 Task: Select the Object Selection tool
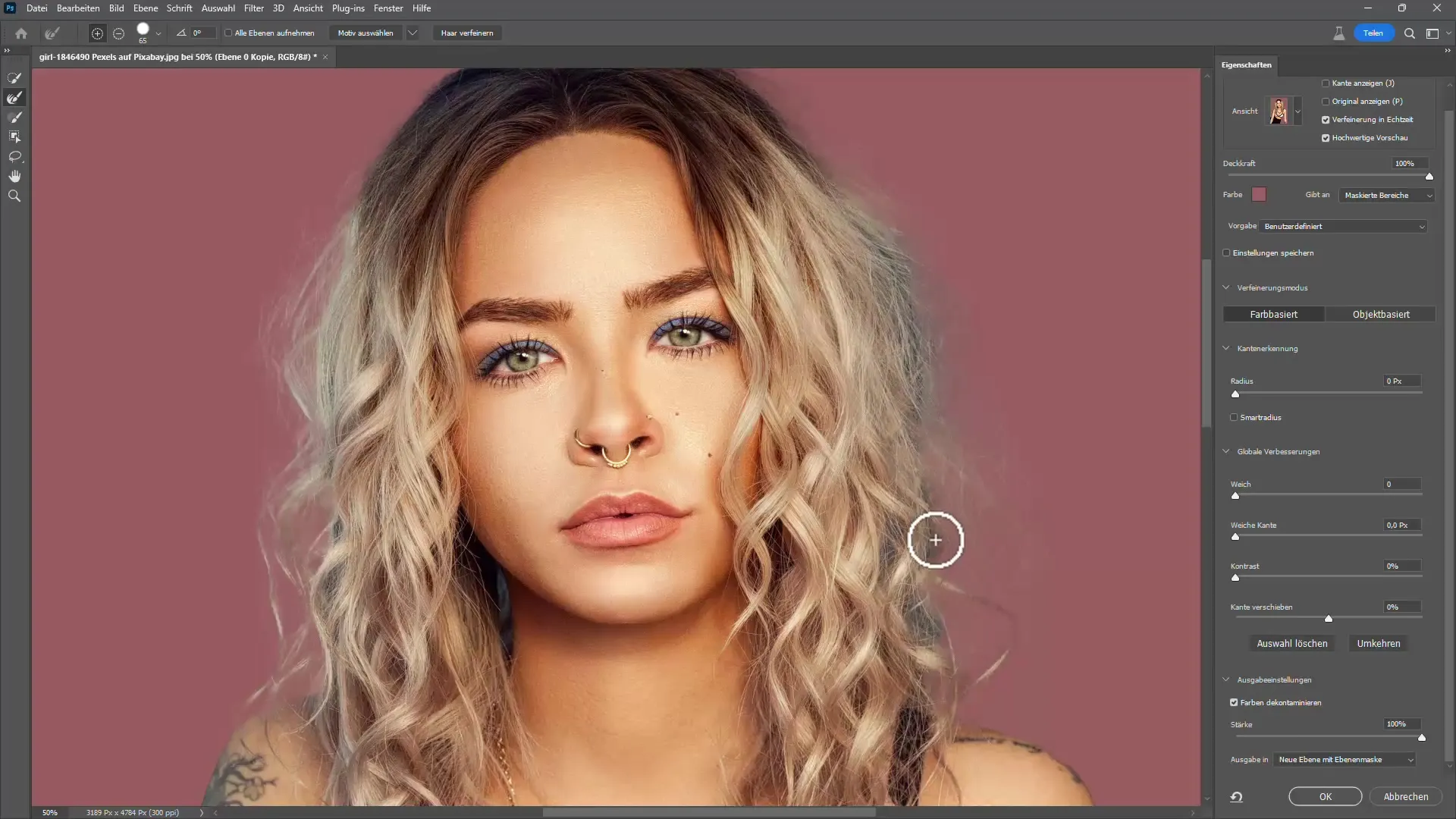(x=14, y=137)
